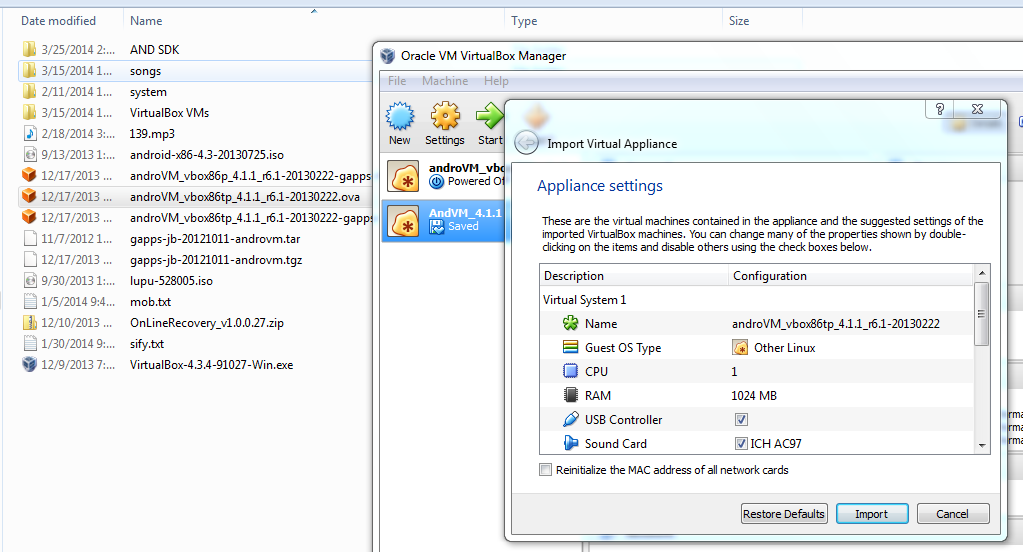The image size is (1023, 552).
Task: Open the Machine menu in VirtualBox Manager
Action: [x=445, y=81]
